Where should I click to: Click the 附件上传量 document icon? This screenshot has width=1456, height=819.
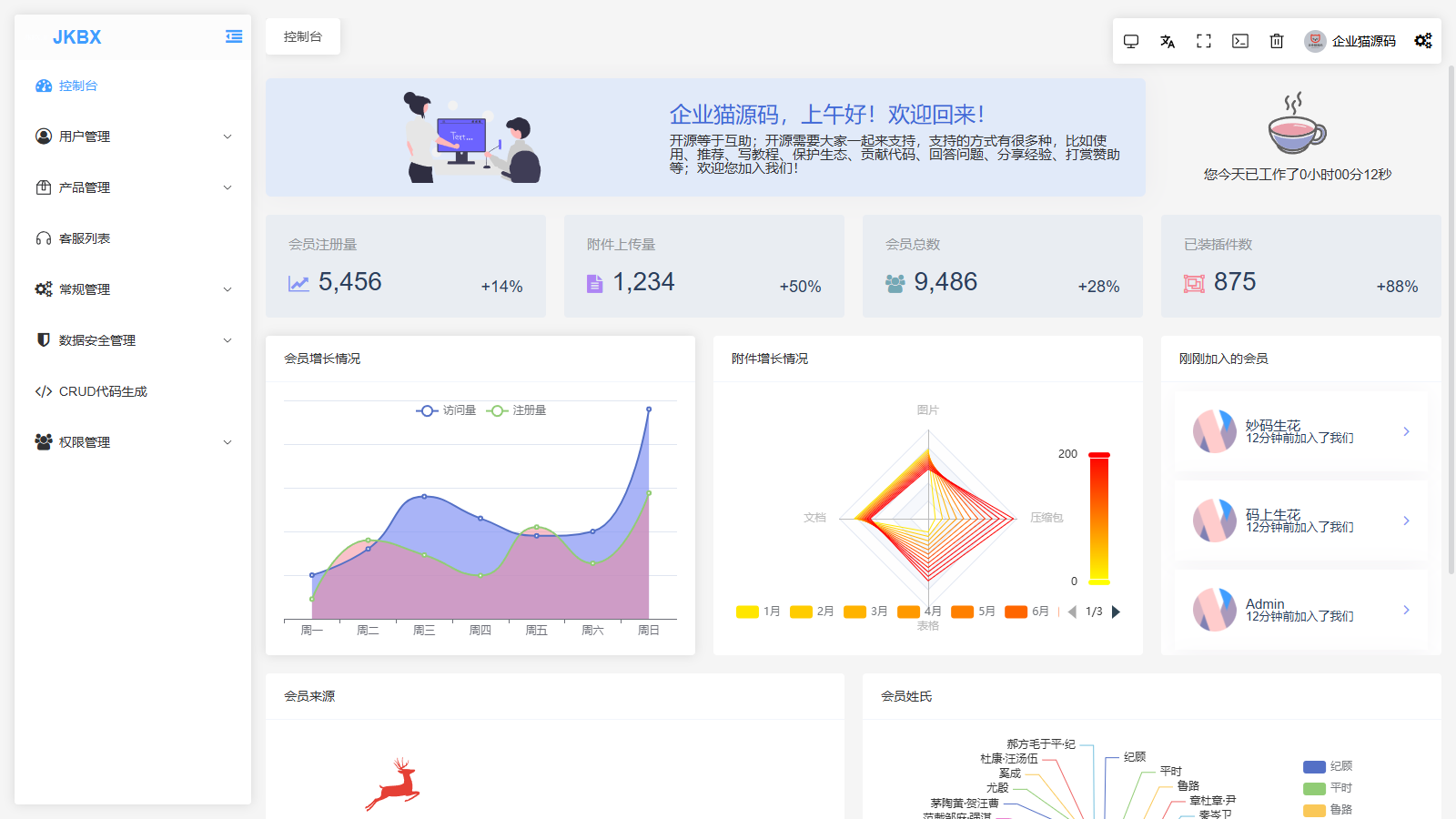click(594, 284)
